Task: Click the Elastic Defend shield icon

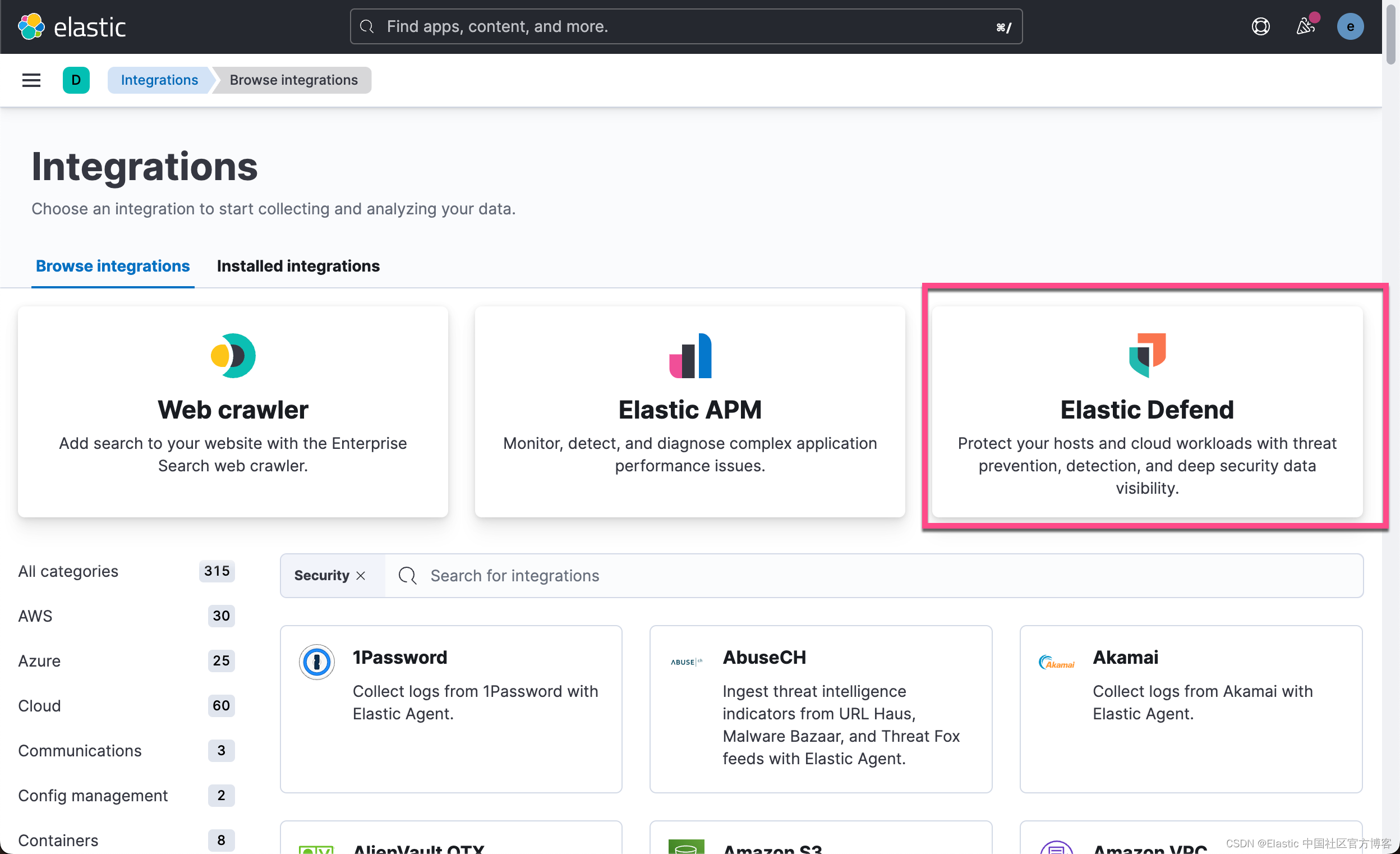Action: point(1146,355)
